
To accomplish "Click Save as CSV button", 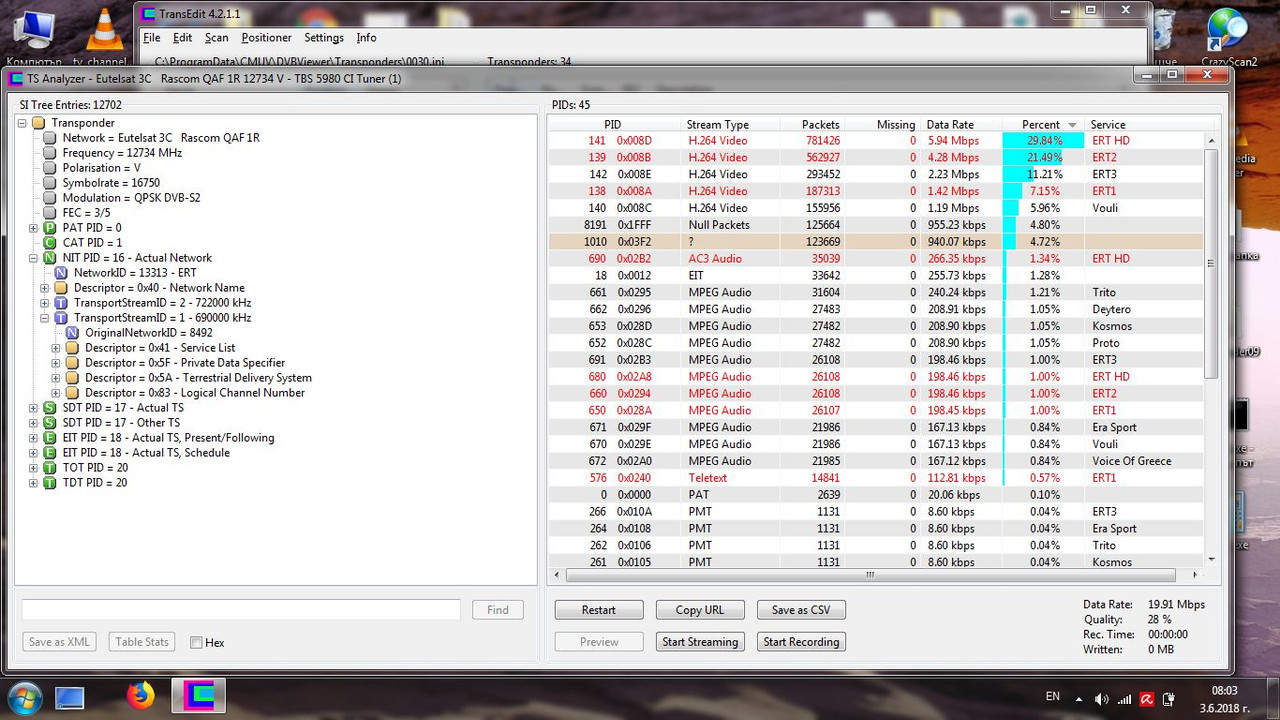I will point(801,610).
